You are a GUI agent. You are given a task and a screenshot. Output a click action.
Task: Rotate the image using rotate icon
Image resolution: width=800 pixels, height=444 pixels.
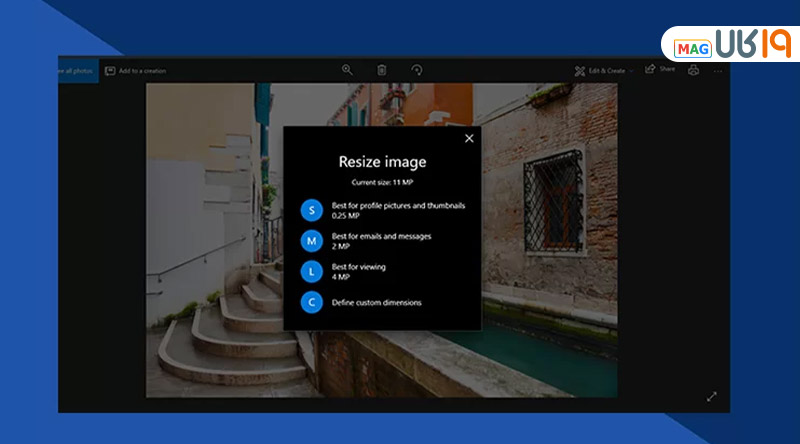417,70
